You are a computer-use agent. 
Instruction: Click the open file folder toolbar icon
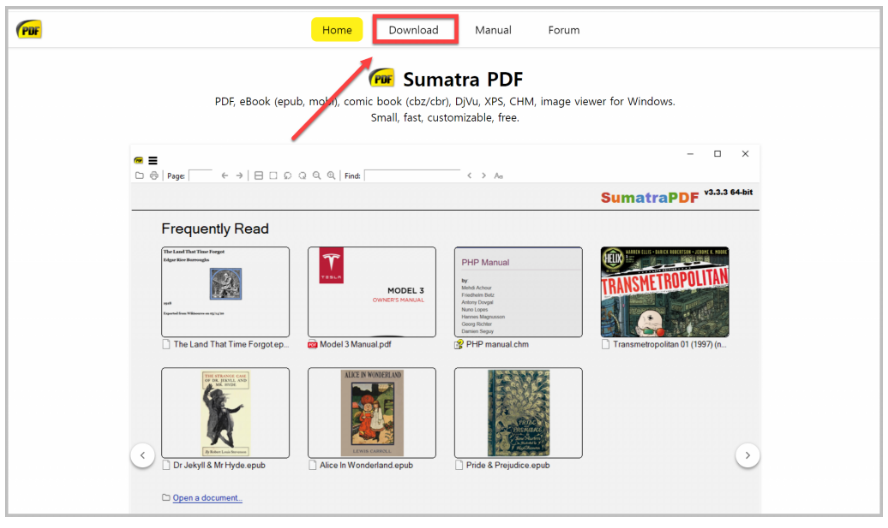[x=139, y=176]
